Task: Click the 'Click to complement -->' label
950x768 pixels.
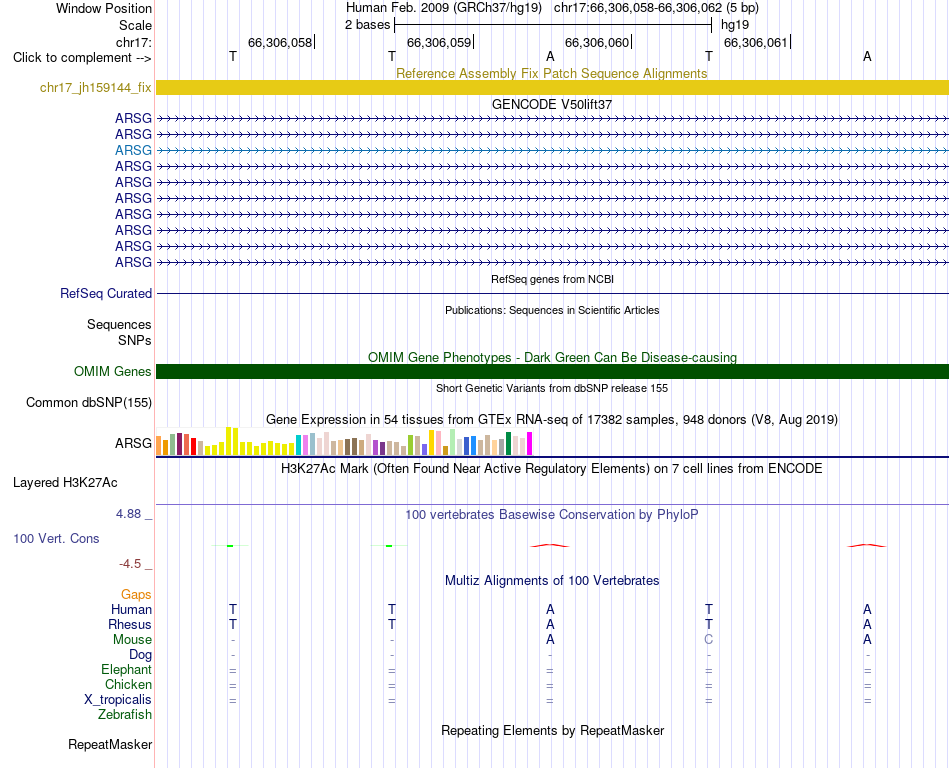Action: [x=82, y=58]
